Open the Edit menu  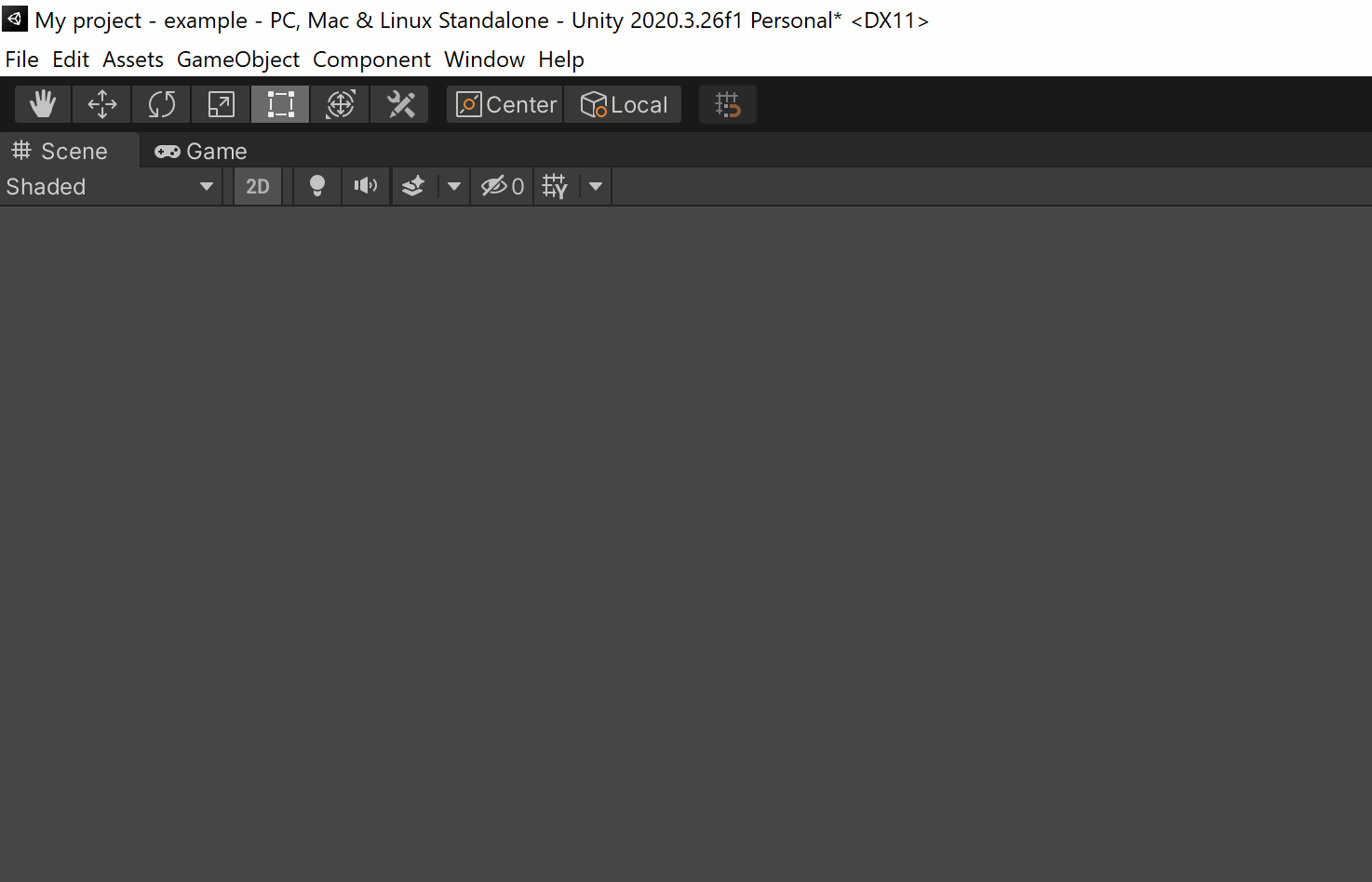71,60
